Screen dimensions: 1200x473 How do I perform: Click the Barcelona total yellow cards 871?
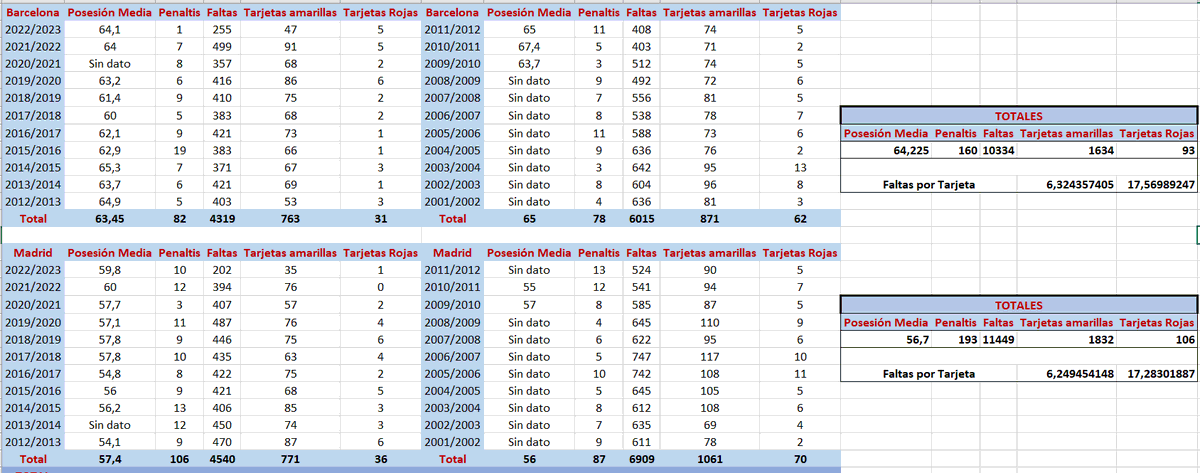[x=710, y=217]
